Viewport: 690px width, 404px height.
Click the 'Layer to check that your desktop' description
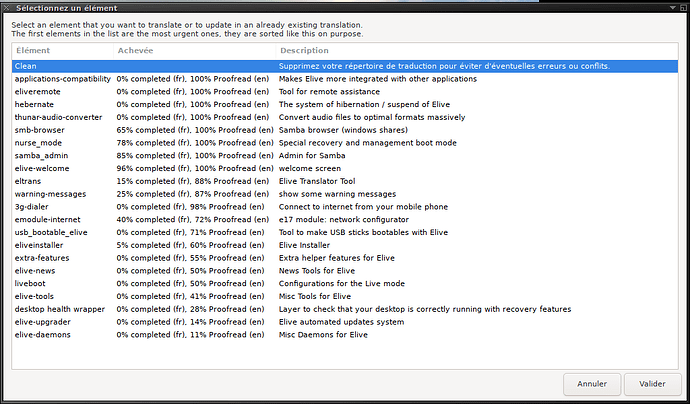(x=344, y=309)
